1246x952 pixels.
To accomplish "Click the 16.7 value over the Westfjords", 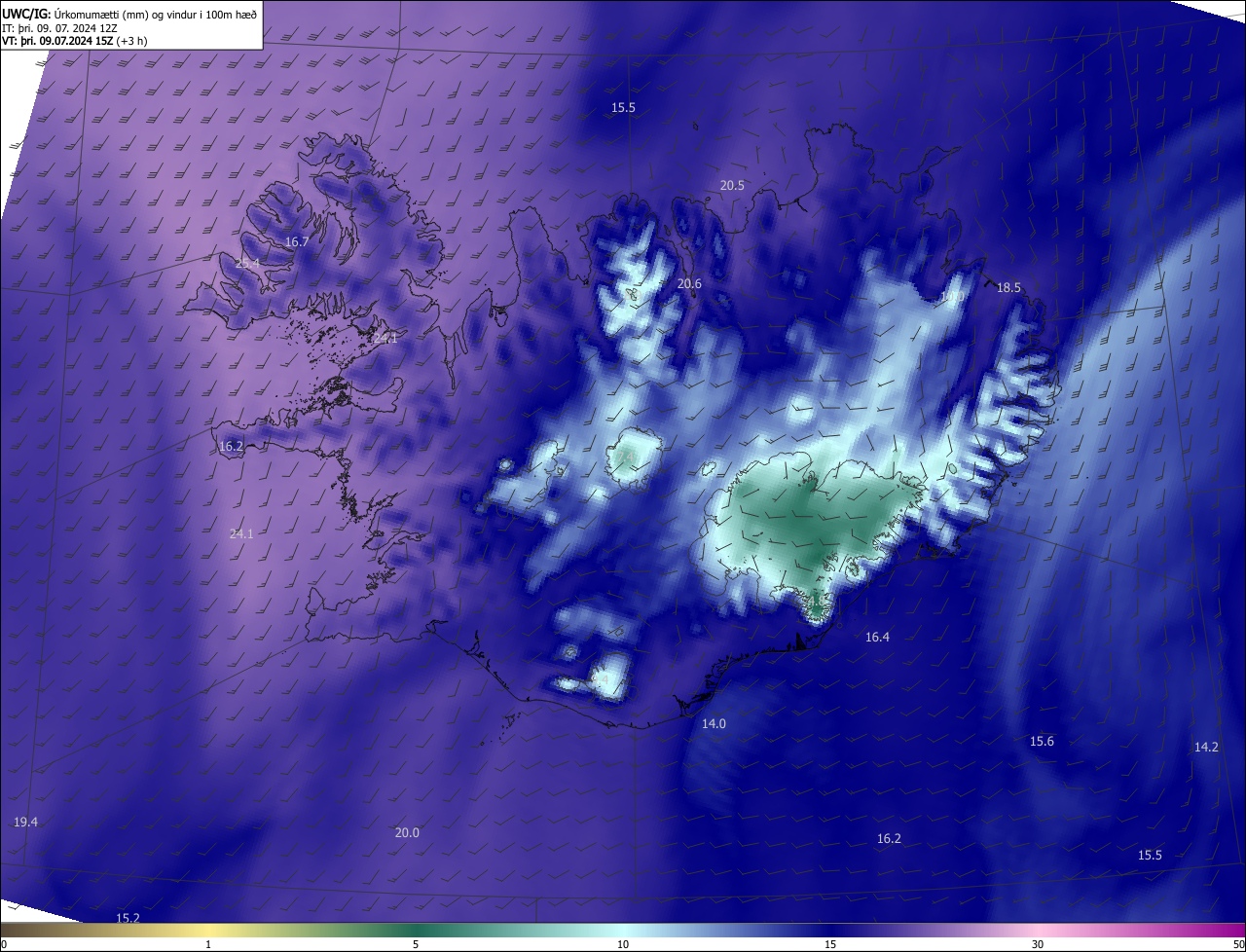I will coord(297,241).
